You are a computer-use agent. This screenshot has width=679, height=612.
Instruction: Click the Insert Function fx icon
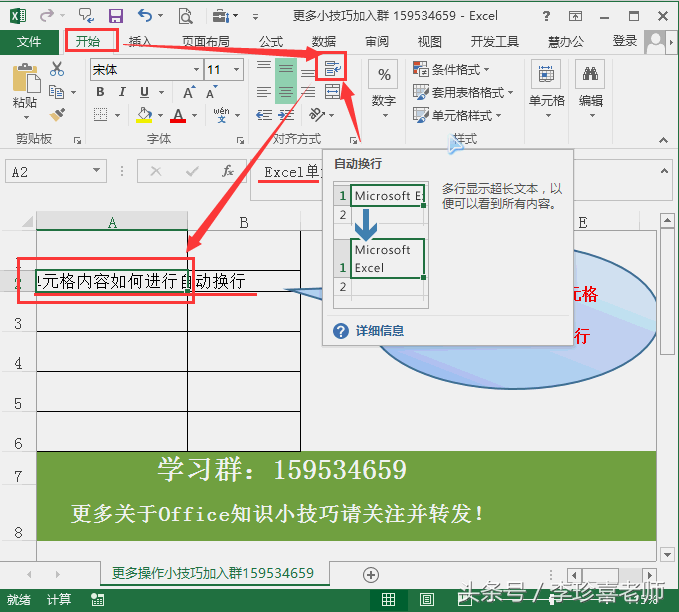[228, 172]
